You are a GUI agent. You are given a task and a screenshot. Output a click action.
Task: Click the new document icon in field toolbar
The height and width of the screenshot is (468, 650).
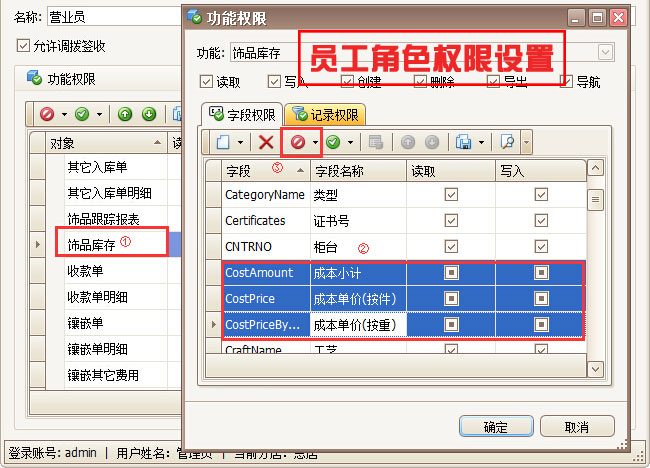221,143
